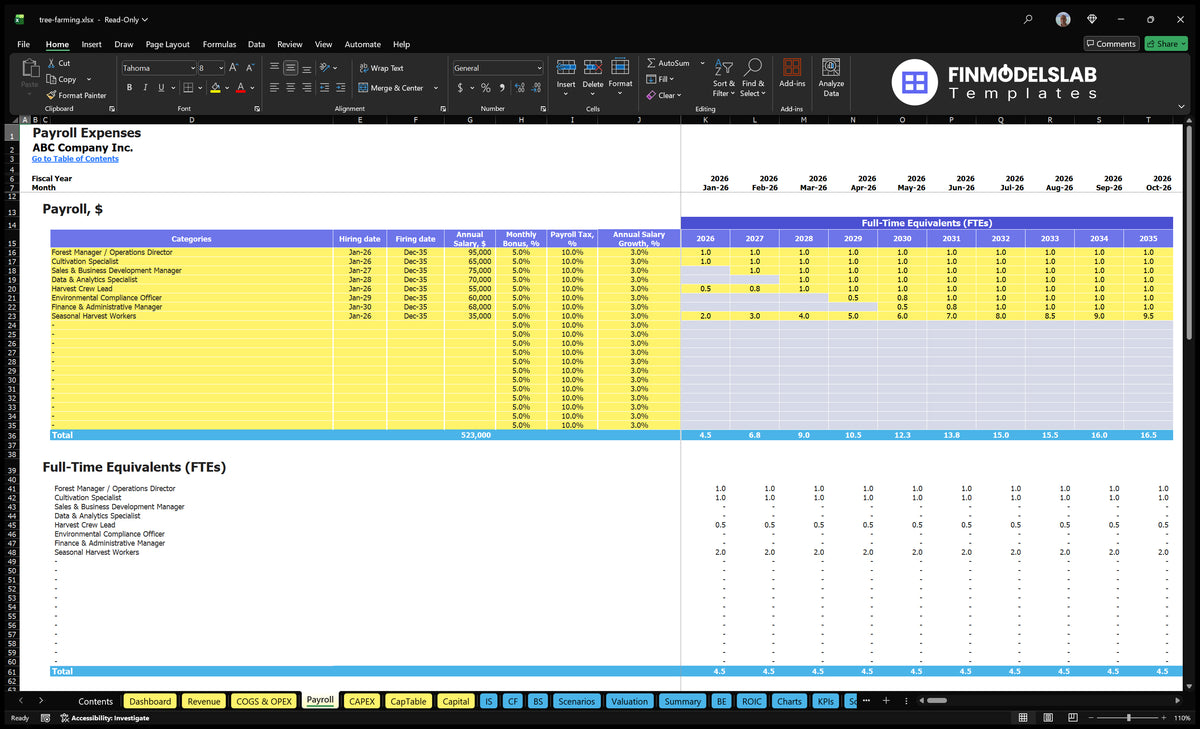This screenshot has height=729, width=1200.
Task: Click Accessibility: Investigate in status bar
Action: (104, 718)
